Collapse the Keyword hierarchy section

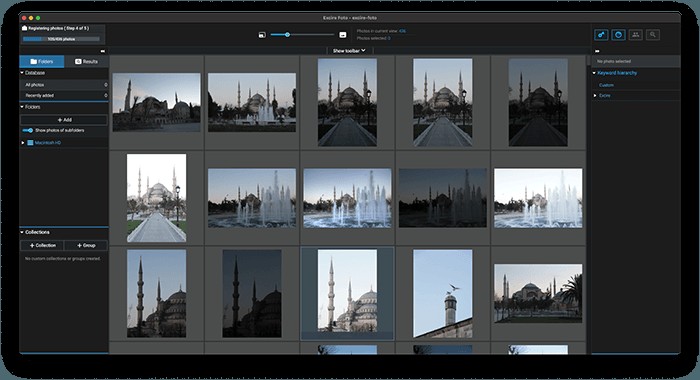(x=594, y=73)
